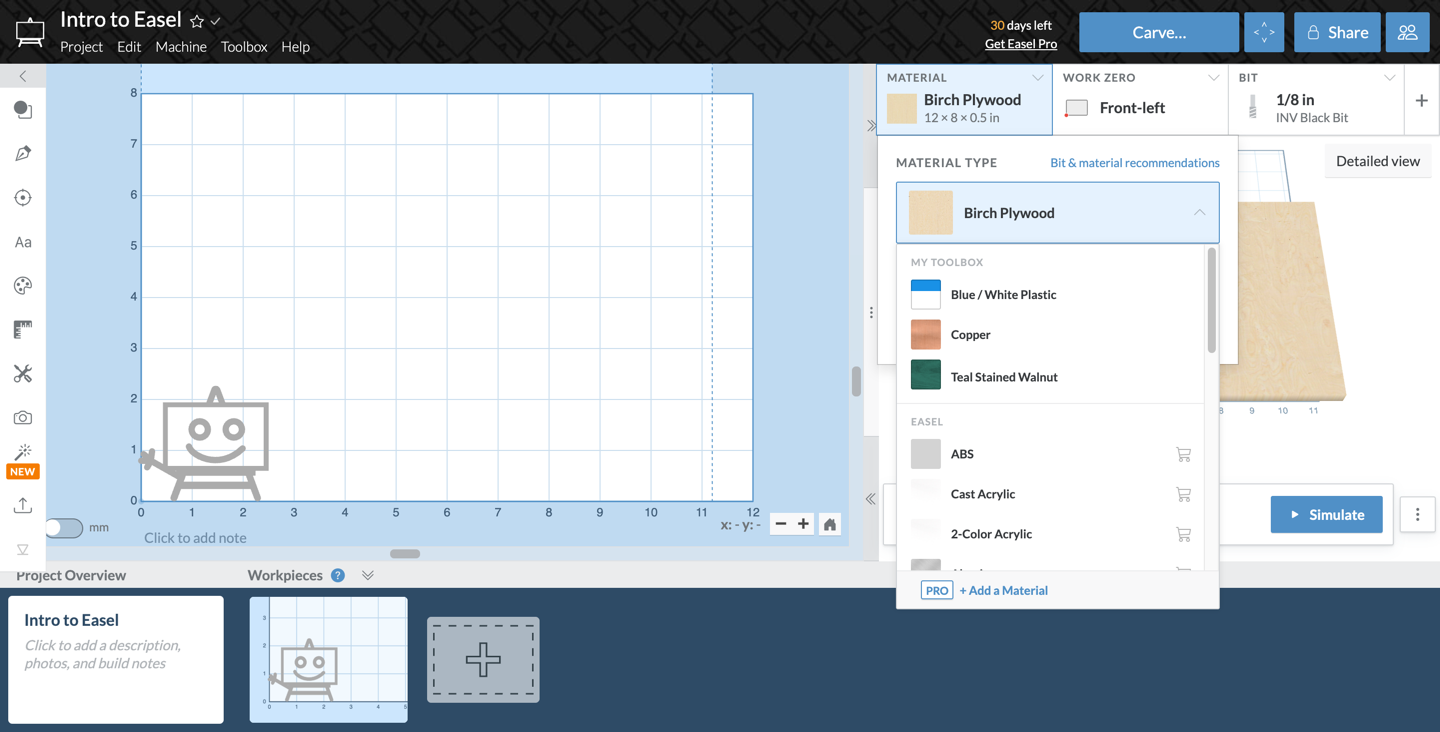This screenshot has height=732, width=1440.
Task: Select the Pen drawing tool
Action: pos(22,154)
